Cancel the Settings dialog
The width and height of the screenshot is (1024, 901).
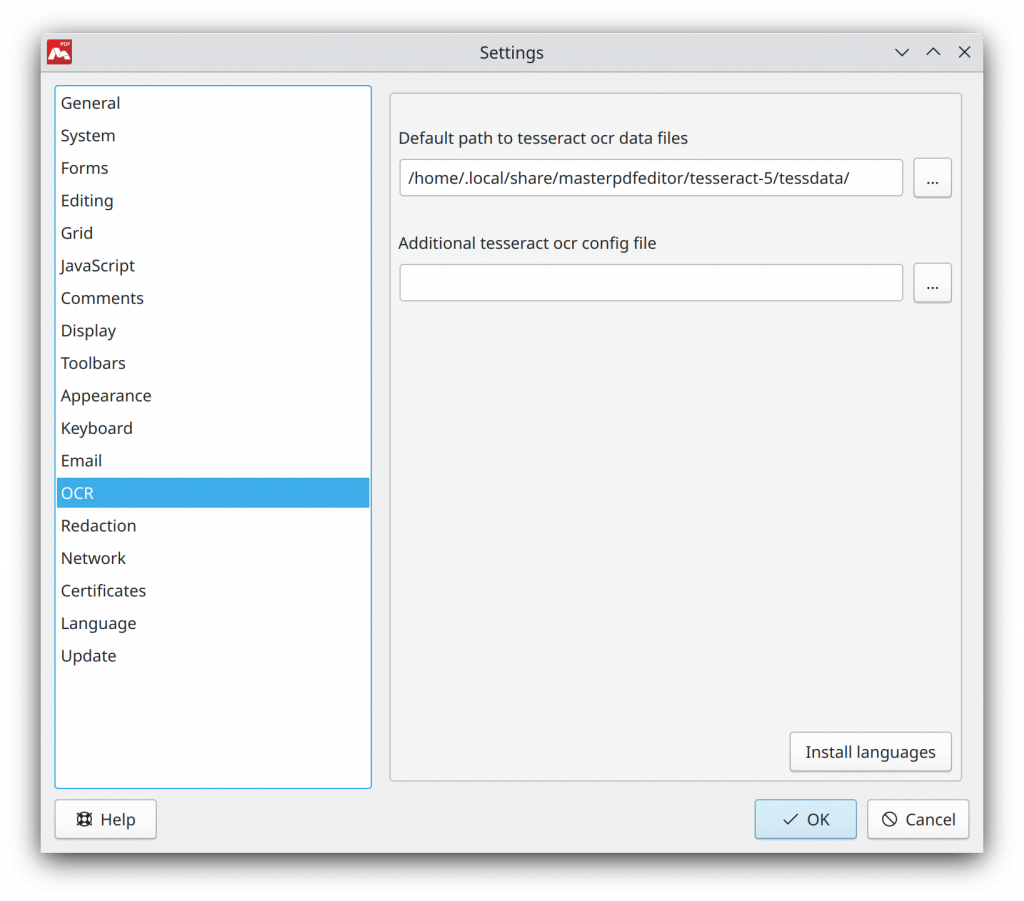point(917,819)
